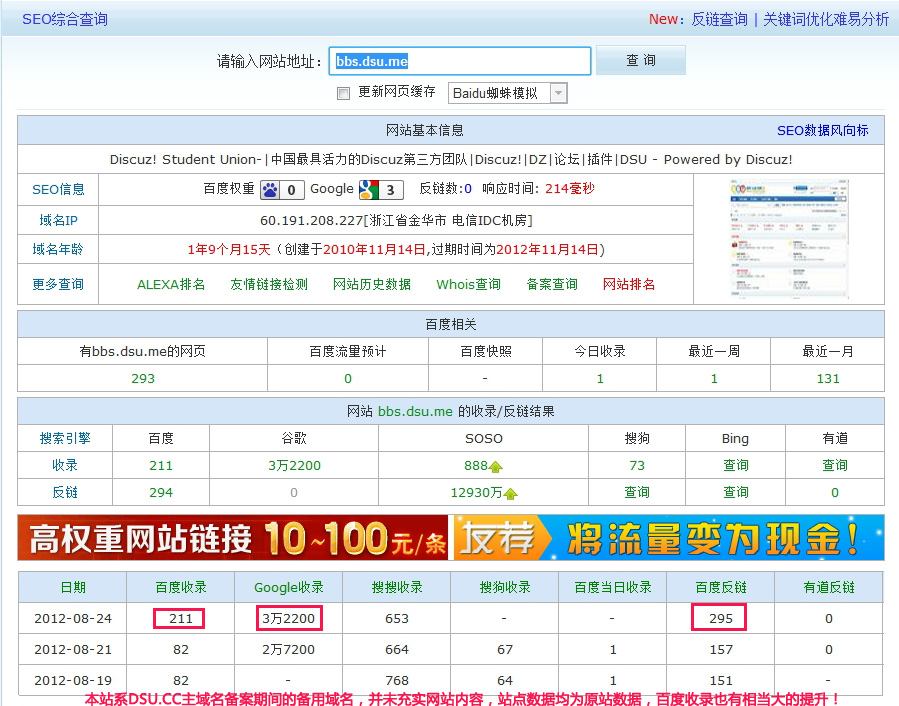
Task: Focus the website address input field
Action: (x=460, y=61)
